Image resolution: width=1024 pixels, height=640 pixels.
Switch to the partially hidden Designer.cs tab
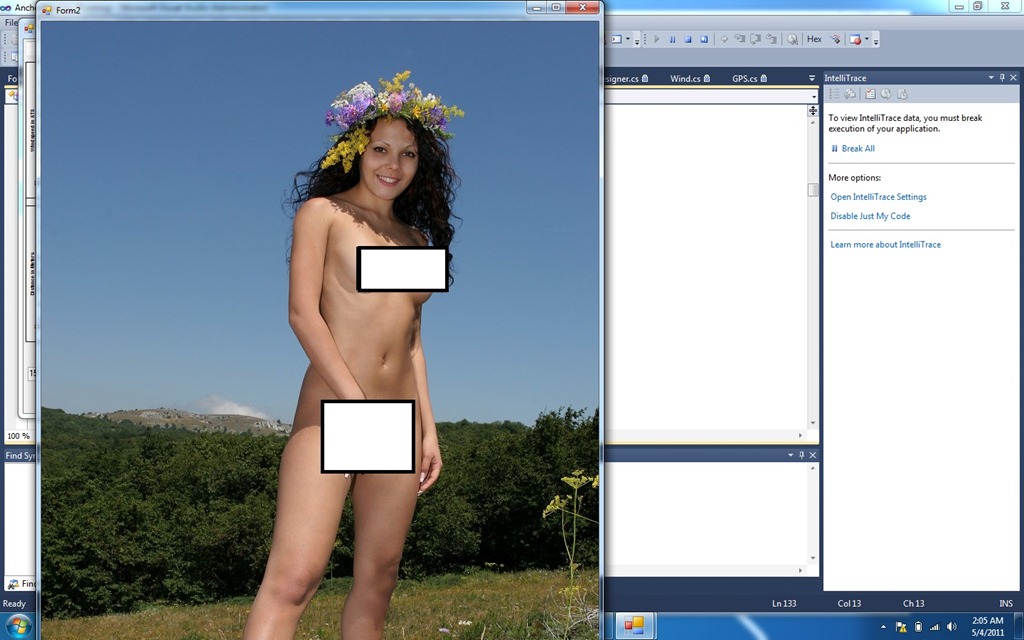point(626,78)
